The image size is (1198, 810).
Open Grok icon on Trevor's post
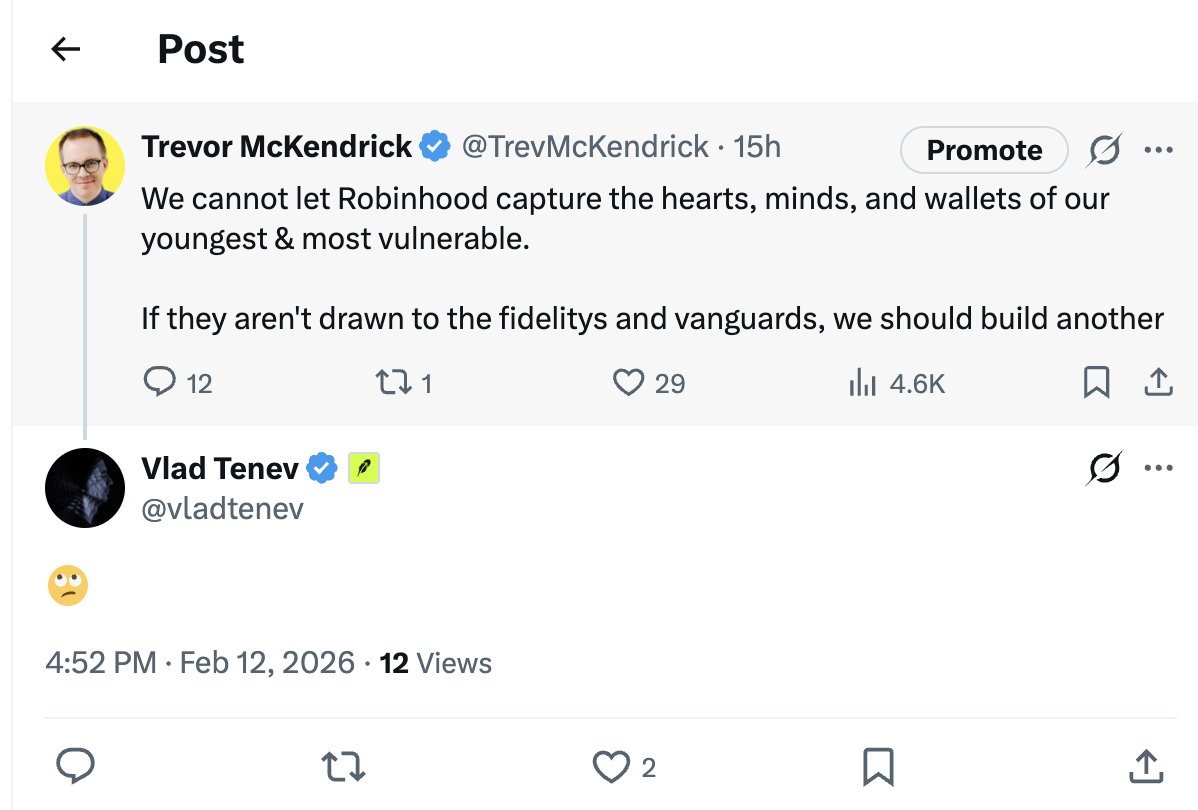[x=1104, y=150]
